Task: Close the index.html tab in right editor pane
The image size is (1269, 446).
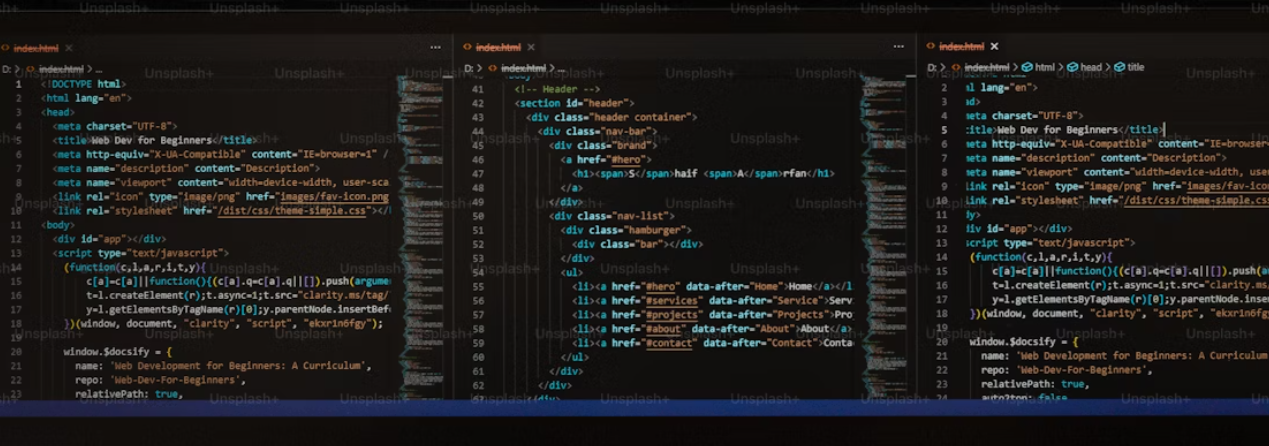Action: click(995, 47)
